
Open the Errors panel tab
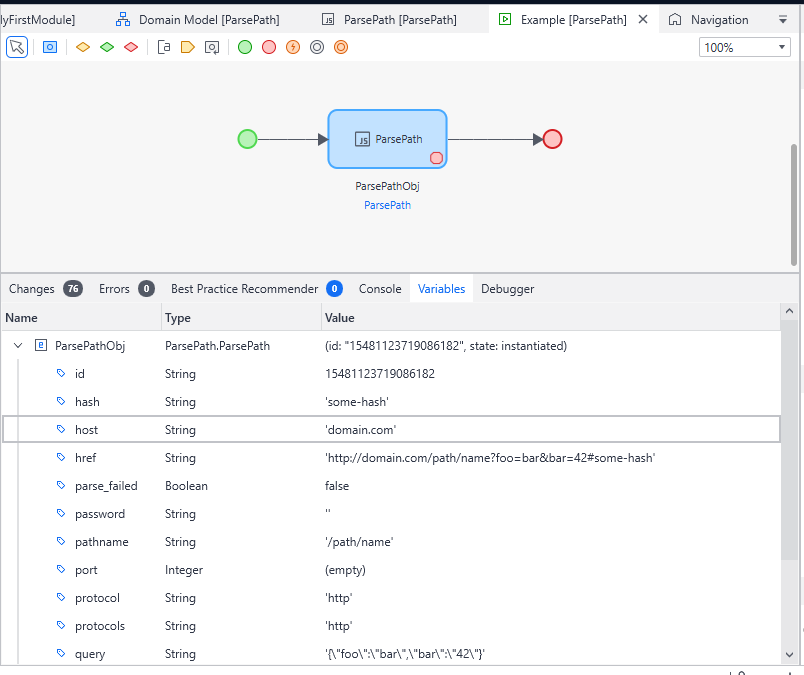(126, 289)
